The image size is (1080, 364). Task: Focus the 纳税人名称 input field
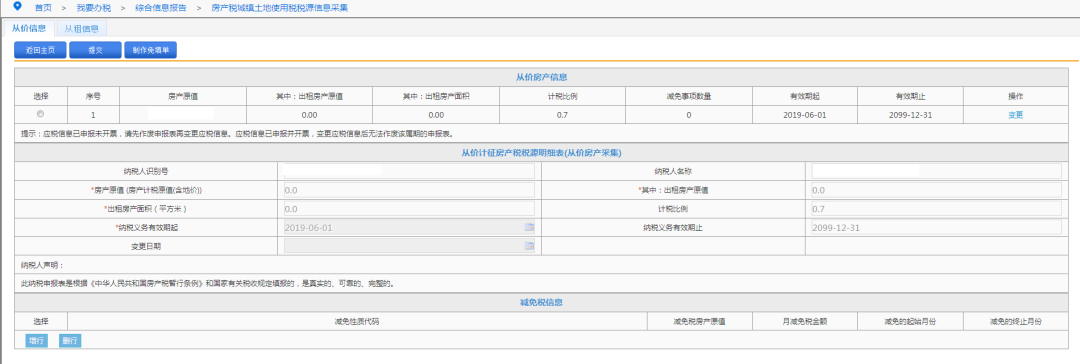tap(937, 171)
